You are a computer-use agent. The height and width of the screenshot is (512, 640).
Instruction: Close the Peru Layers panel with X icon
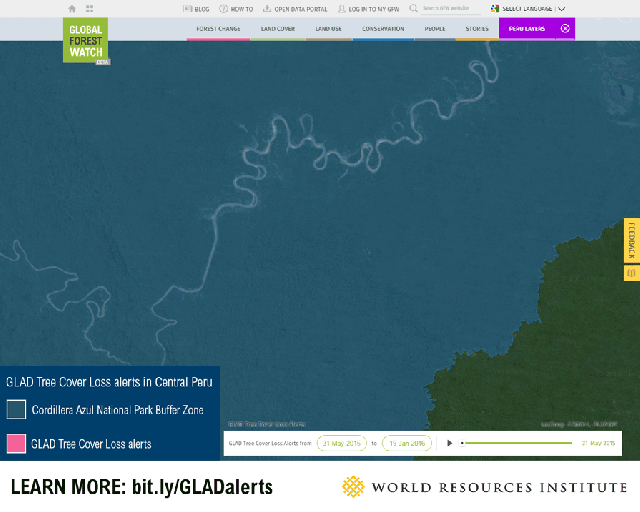click(x=565, y=28)
